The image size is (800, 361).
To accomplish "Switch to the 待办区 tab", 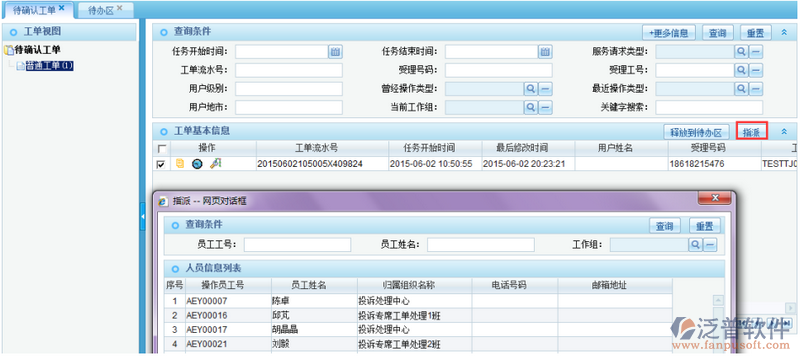I will tap(106, 10).
